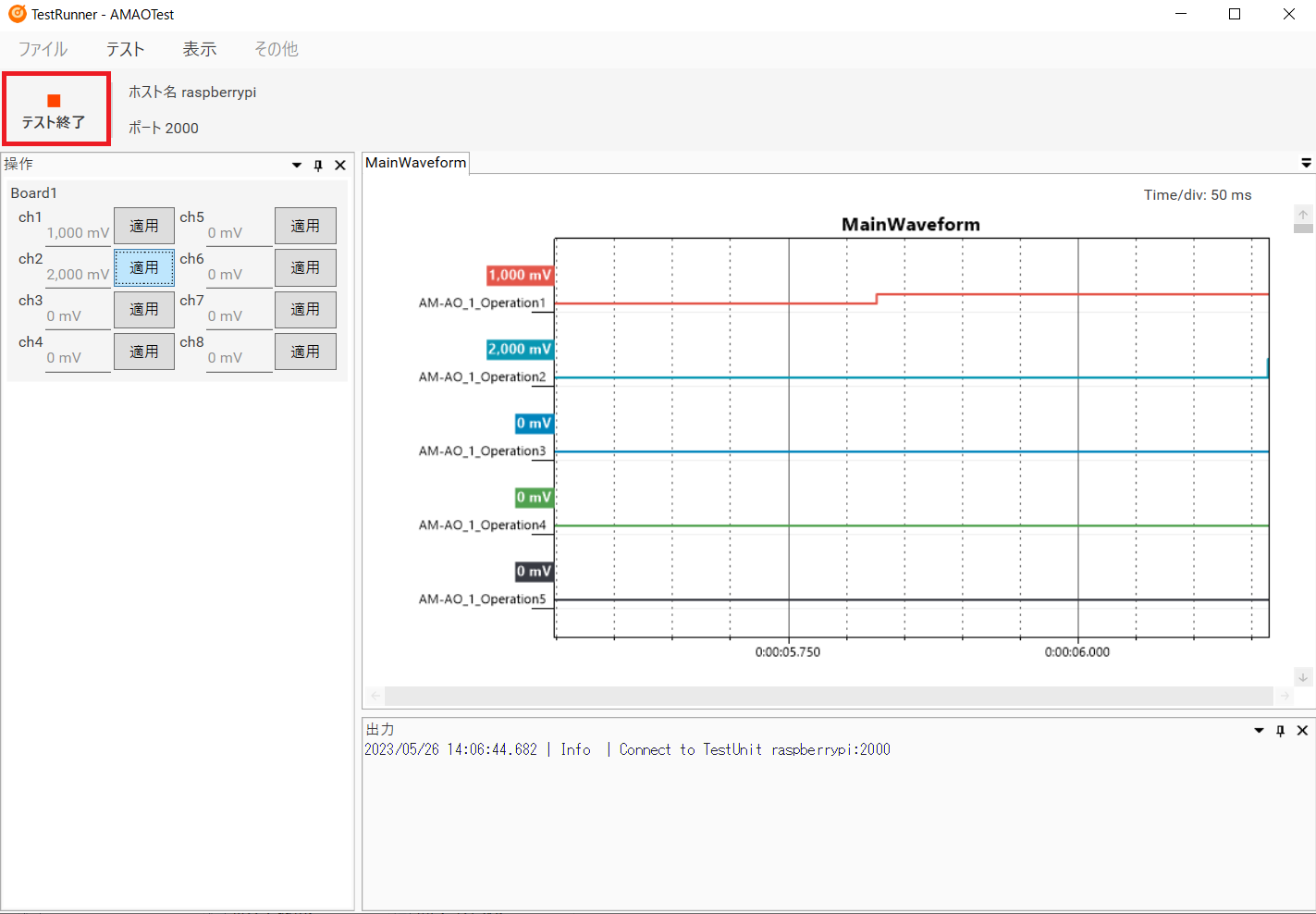Click the waveform scroll up arrow
This screenshot has width=1316, height=914.
pos(1303,215)
